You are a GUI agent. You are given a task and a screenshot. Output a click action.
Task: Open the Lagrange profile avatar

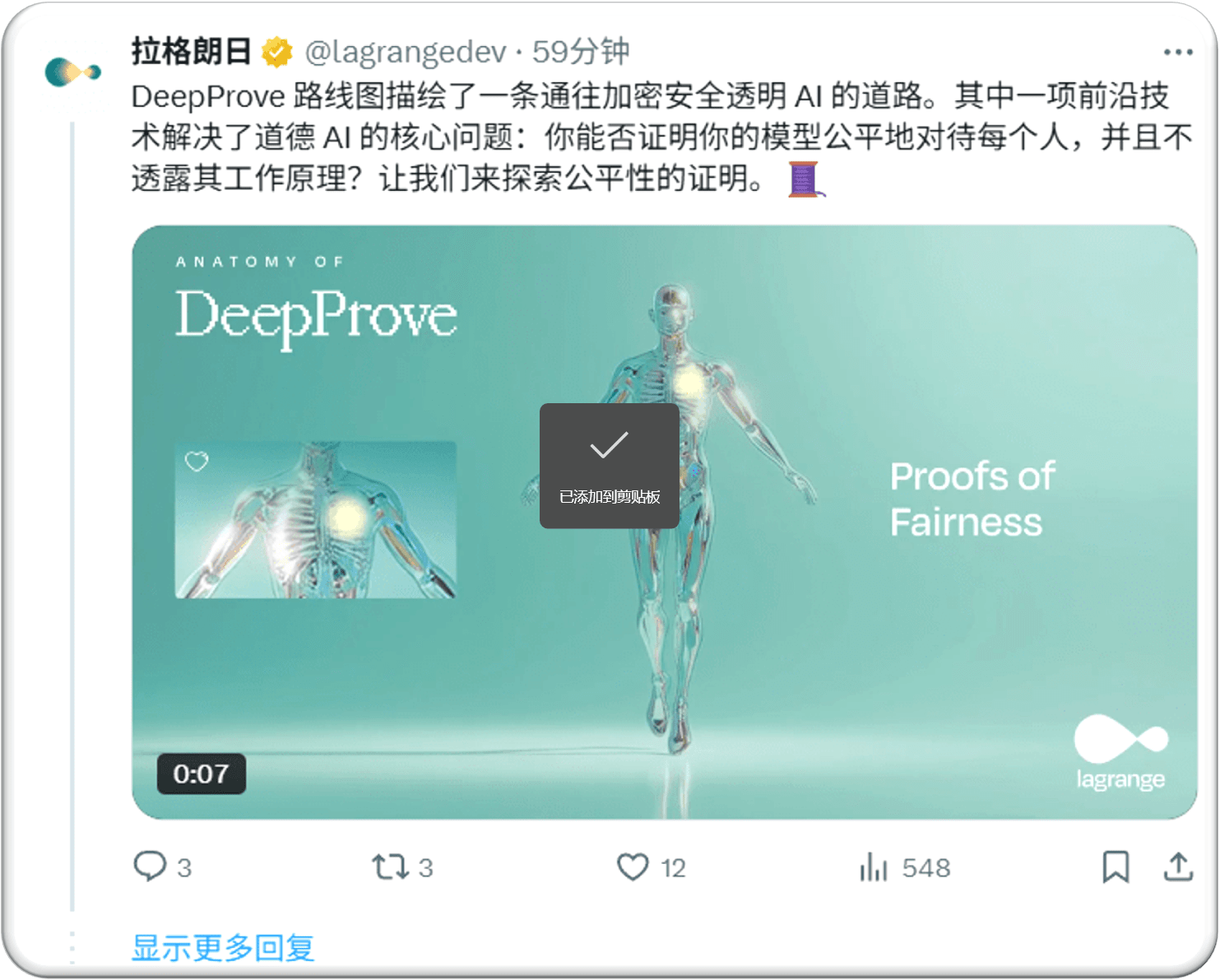(72, 72)
